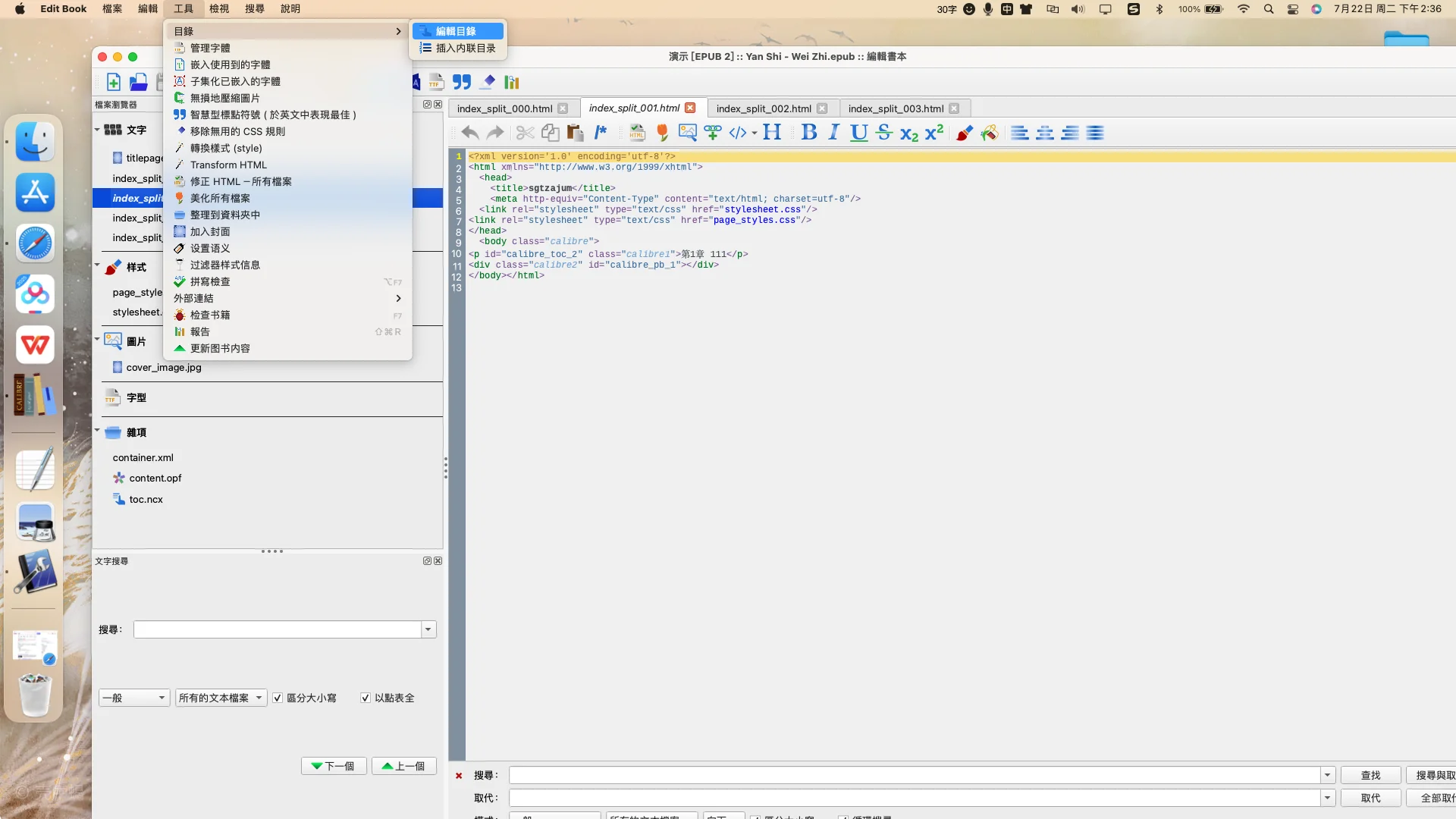This screenshot has width=1456, height=819.
Task: Choose 美化所有檔案 from the menu
Action: coord(288,198)
